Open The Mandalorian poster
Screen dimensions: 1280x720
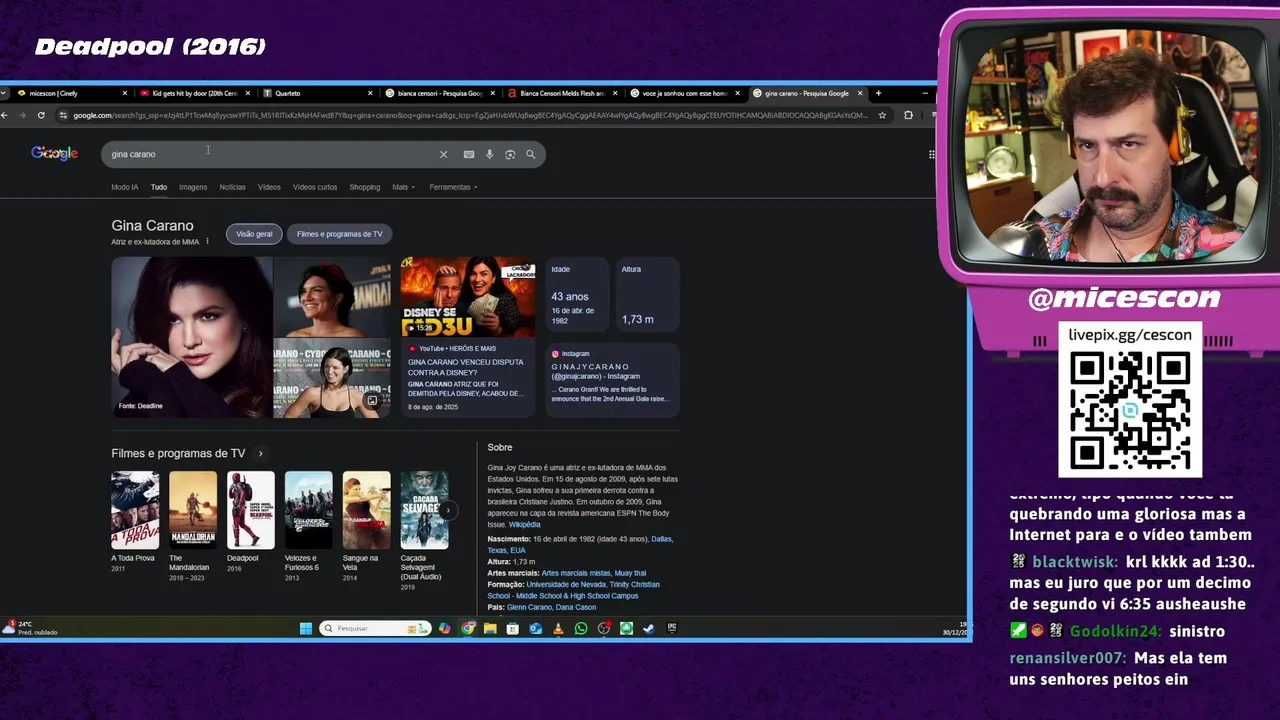tap(193, 510)
